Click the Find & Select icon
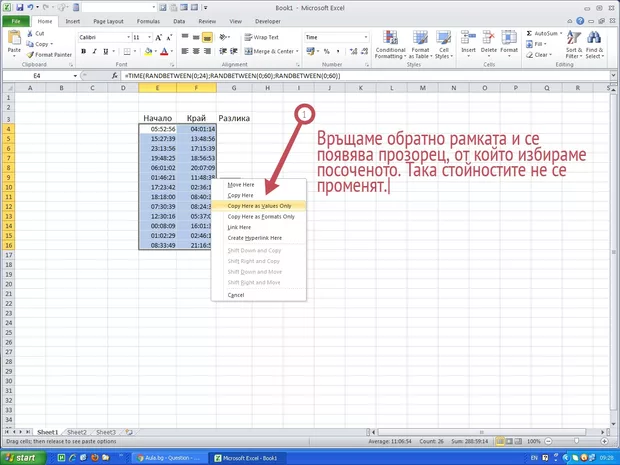This screenshot has height=465, width=620. tap(595, 40)
